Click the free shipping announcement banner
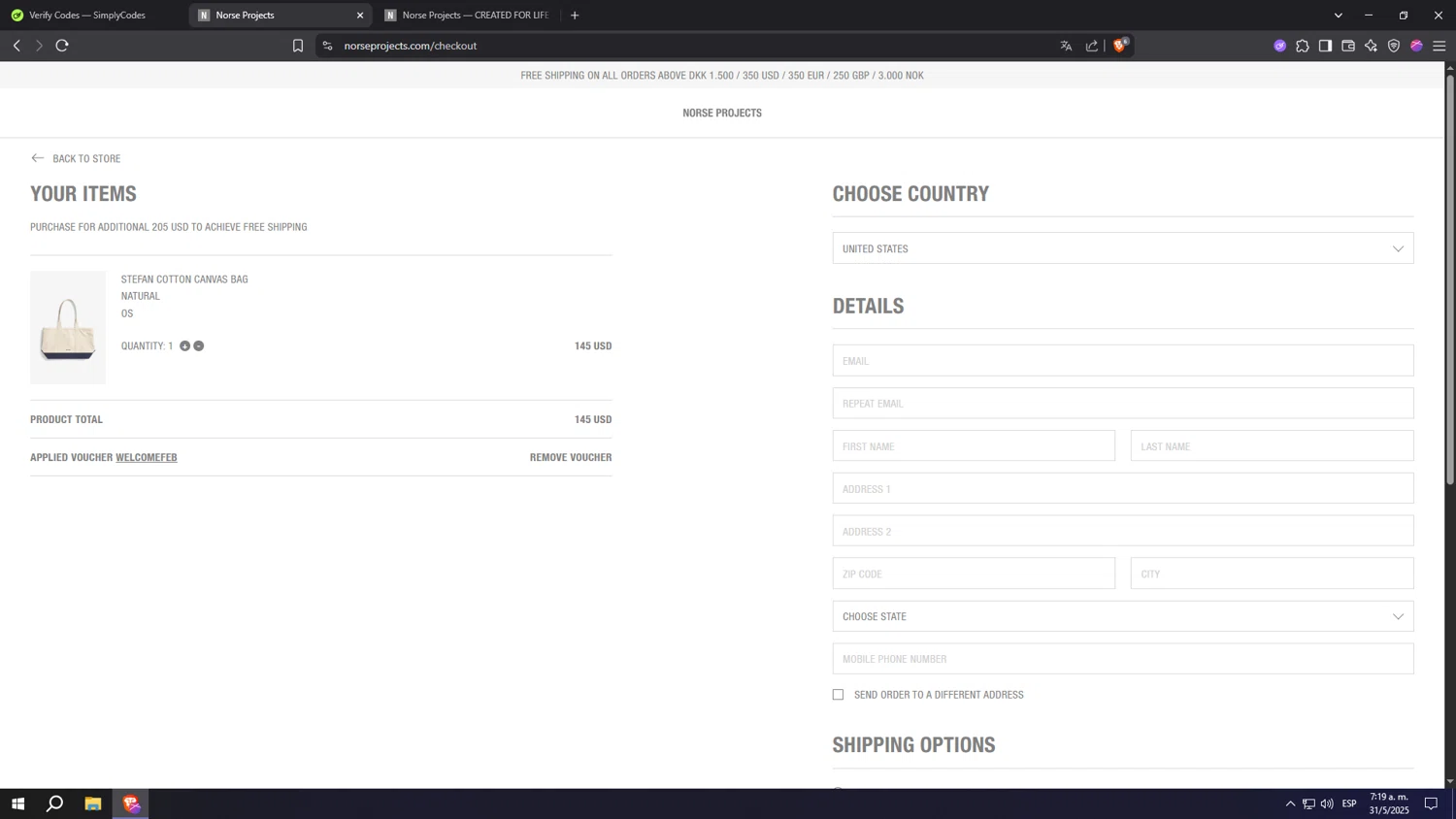The width and height of the screenshot is (1456, 819). coord(722,76)
